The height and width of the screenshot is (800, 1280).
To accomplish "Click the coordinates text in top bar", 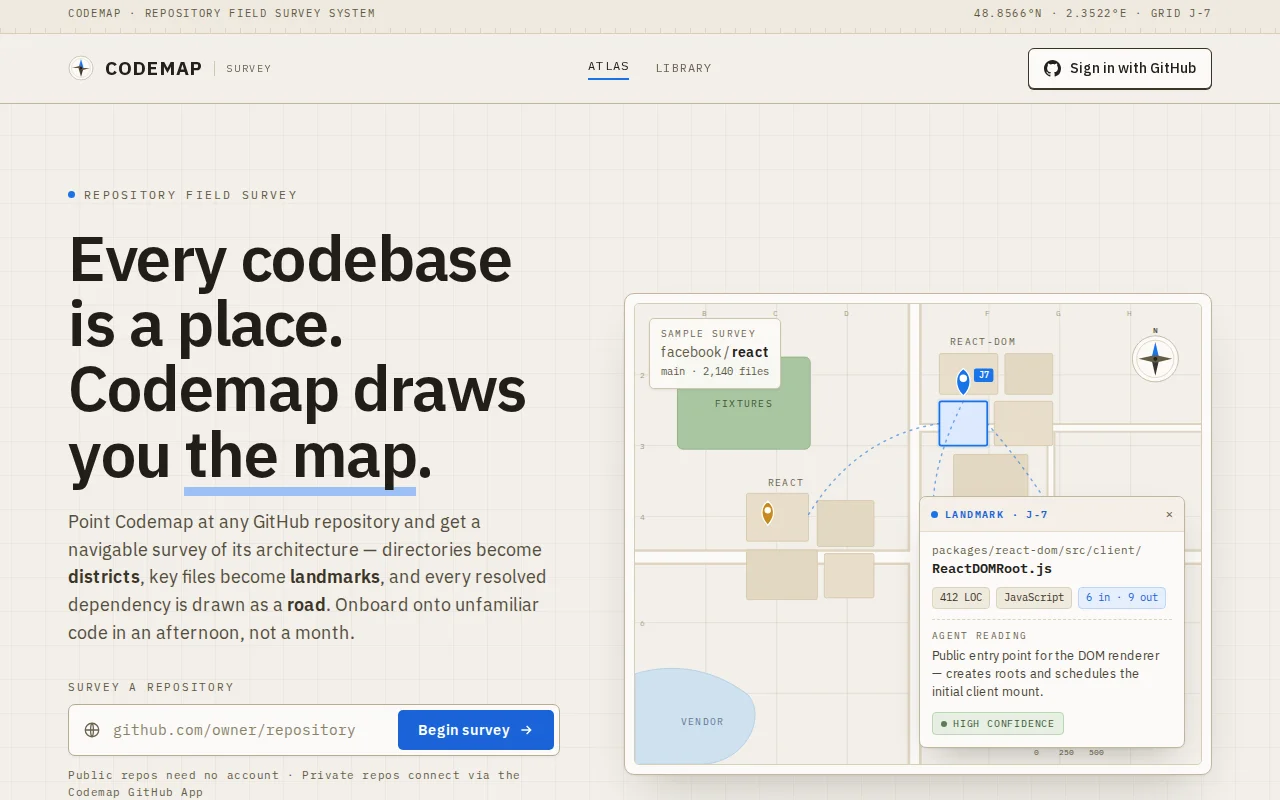I will point(1093,14).
